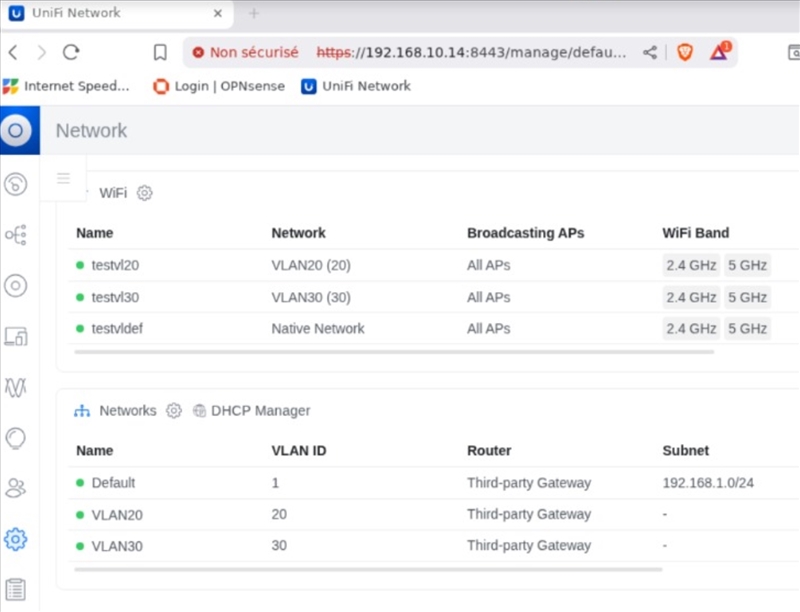Open the Statistics waveform icon in sidebar
Image resolution: width=800 pixels, height=612 pixels.
click(15, 387)
